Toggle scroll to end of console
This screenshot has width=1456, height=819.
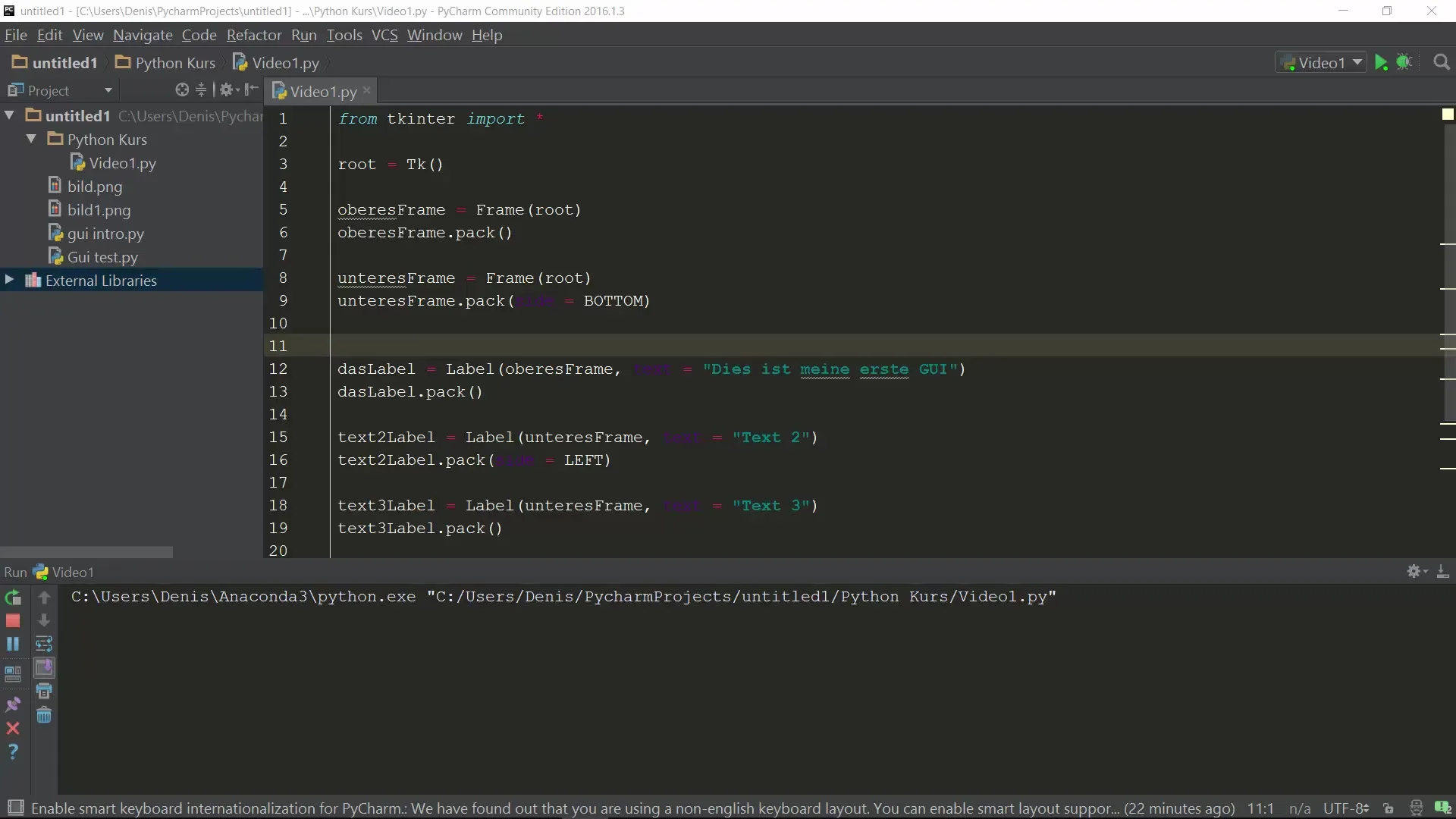[x=44, y=668]
